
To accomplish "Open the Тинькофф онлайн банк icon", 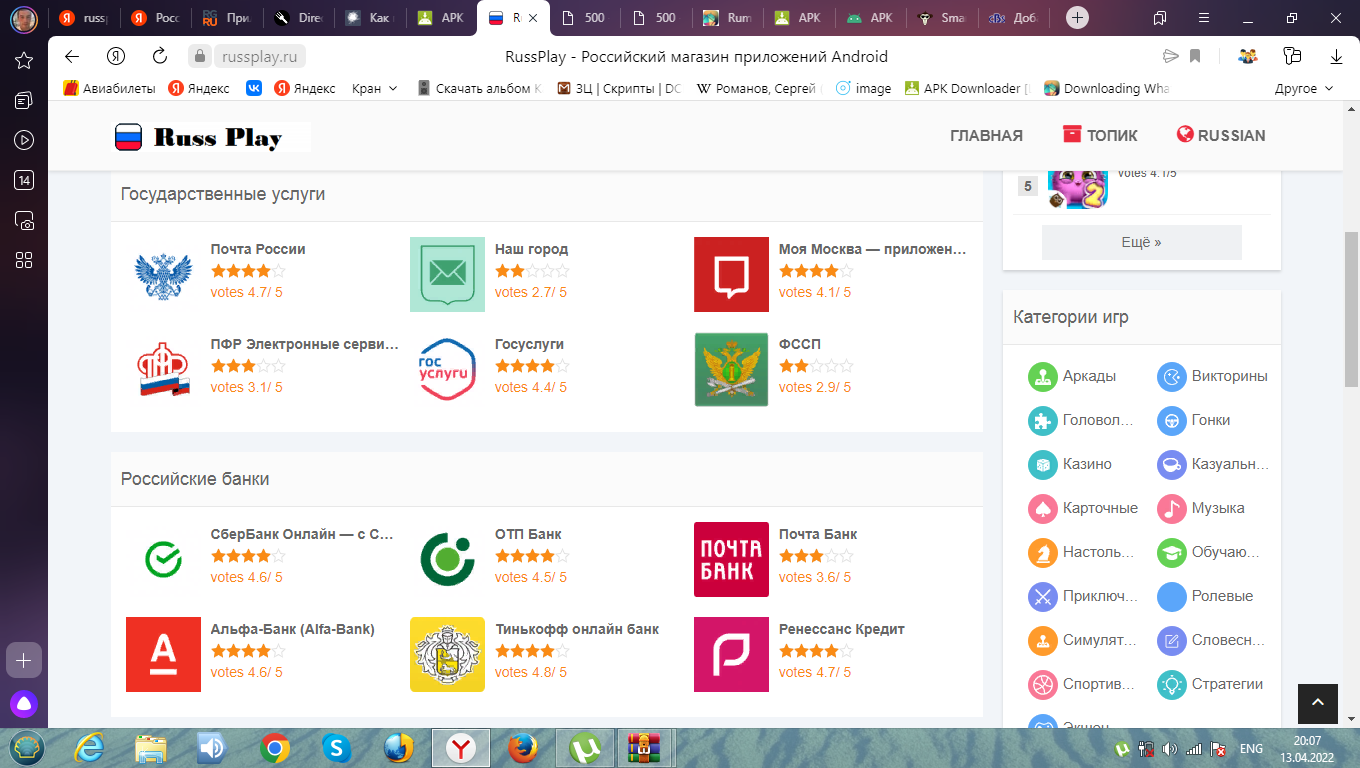I will click(x=447, y=655).
